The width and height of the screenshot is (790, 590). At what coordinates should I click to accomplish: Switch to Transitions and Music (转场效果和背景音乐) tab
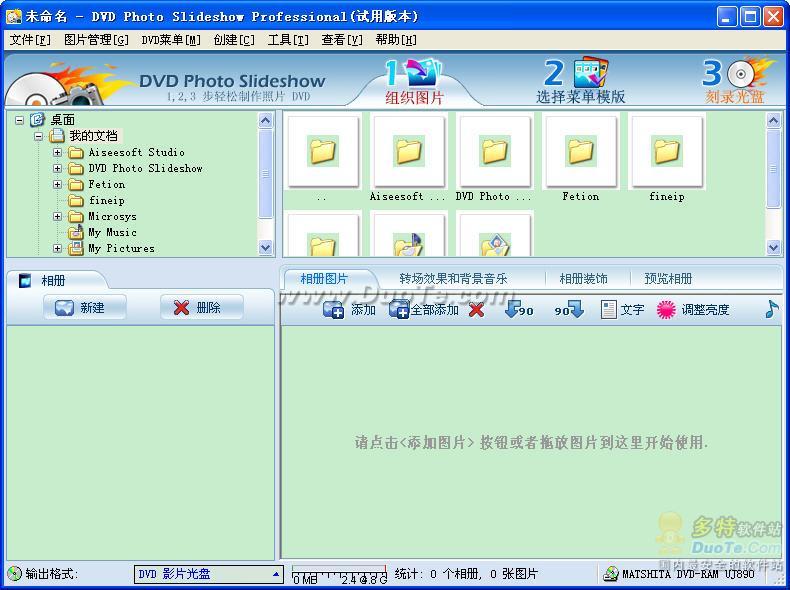point(453,279)
